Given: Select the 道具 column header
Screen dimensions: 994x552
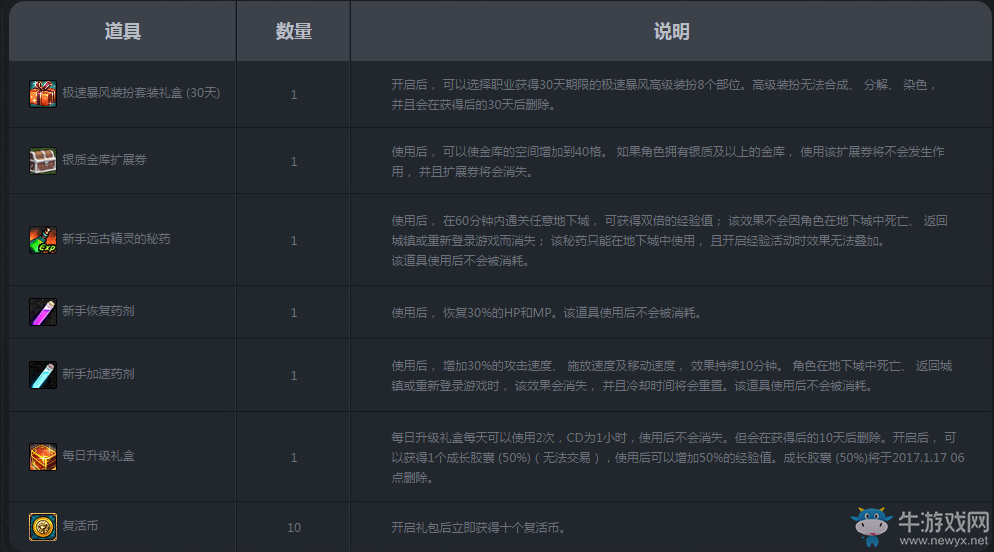Looking at the screenshot, I should coord(122,31).
